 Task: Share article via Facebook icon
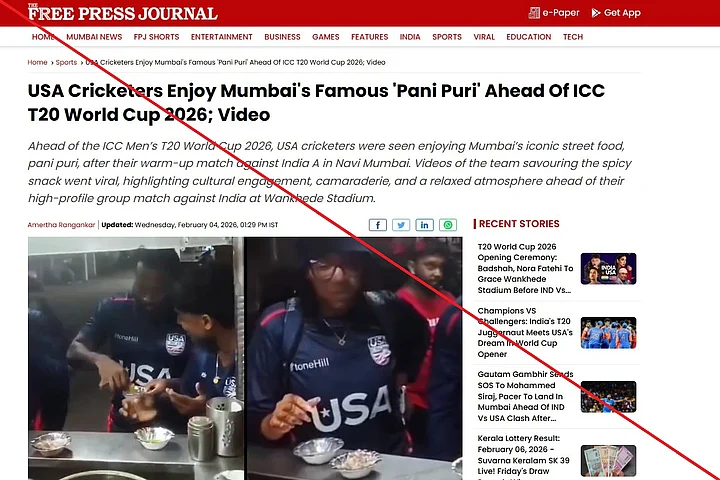click(x=378, y=225)
